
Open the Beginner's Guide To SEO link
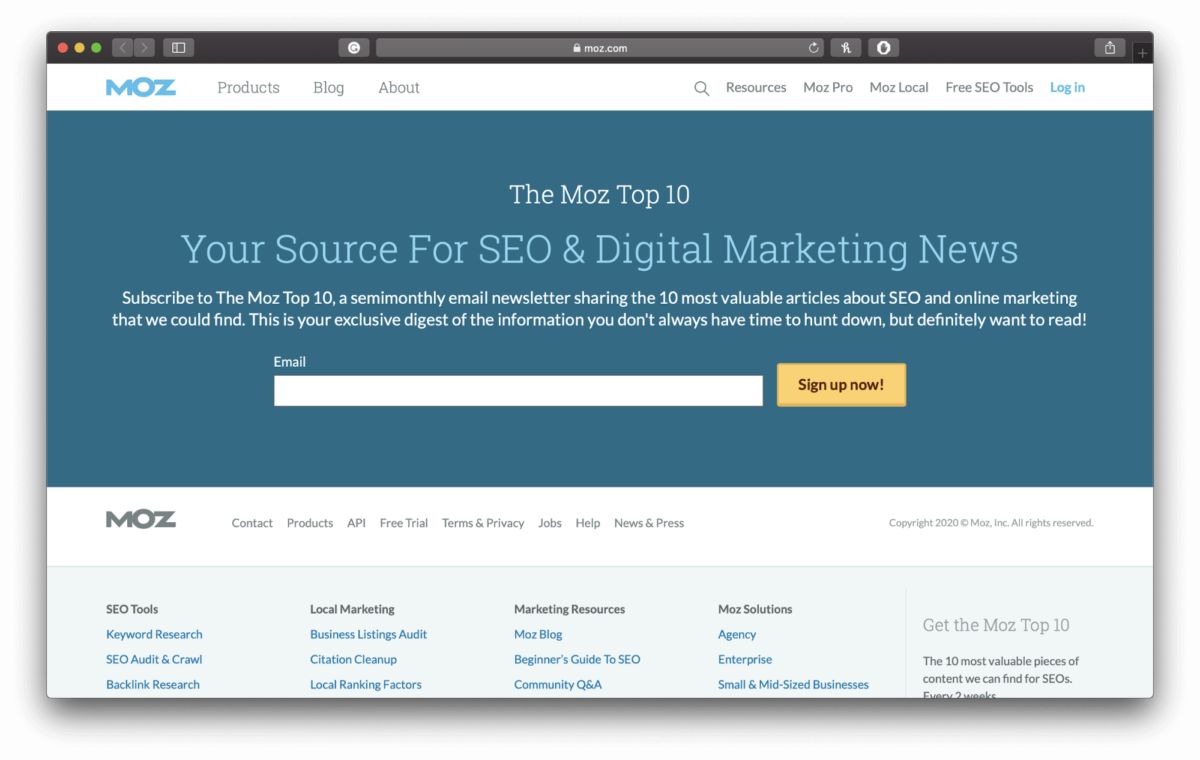pos(577,659)
